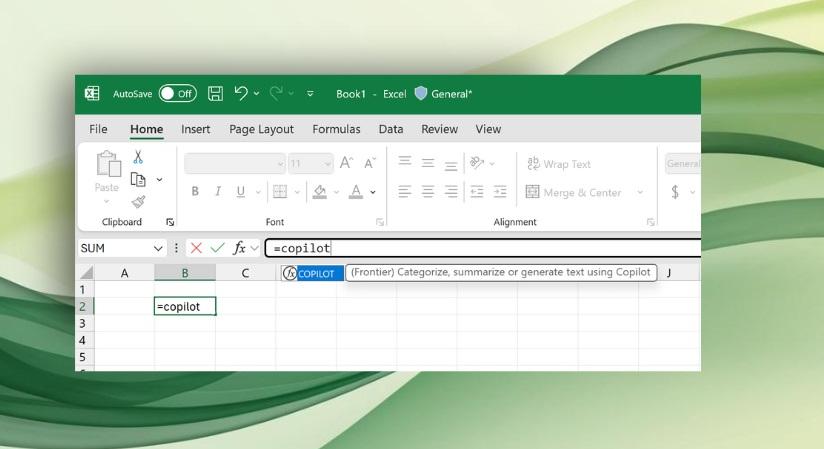Image resolution: width=824 pixels, height=449 pixels.
Task: Save the workbook with floppy disk icon
Action: click(215, 94)
